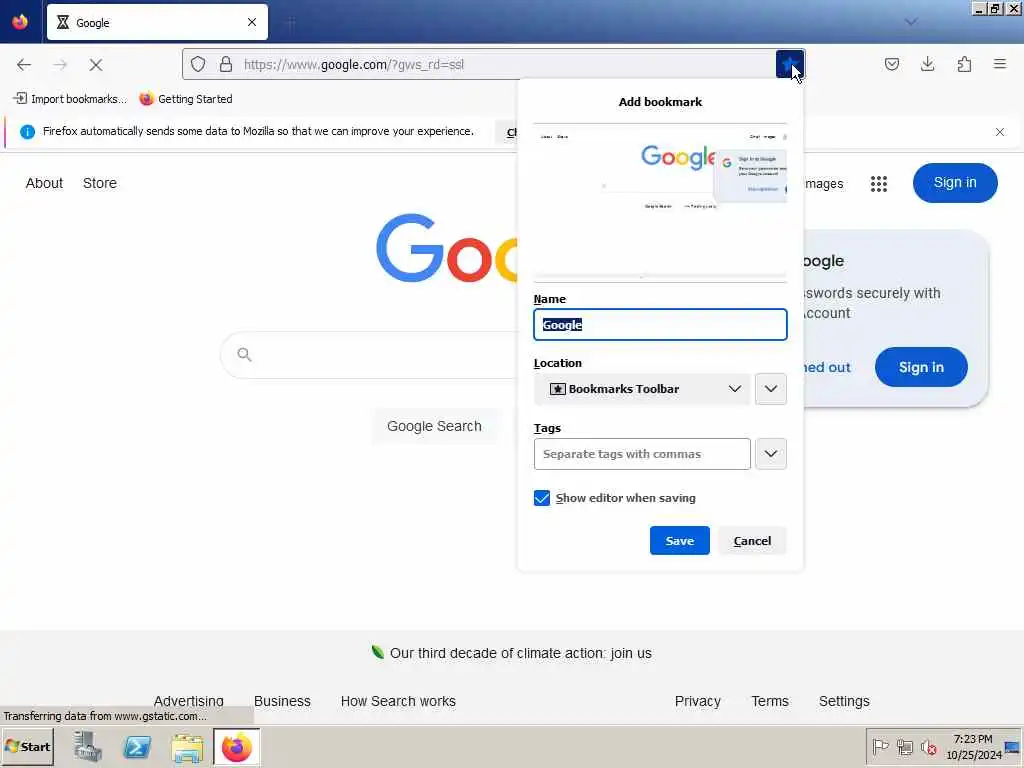Open Getting Started bookmark
Image resolution: width=1024 pixels, height=768 pixels.
(x=186, y=99)
